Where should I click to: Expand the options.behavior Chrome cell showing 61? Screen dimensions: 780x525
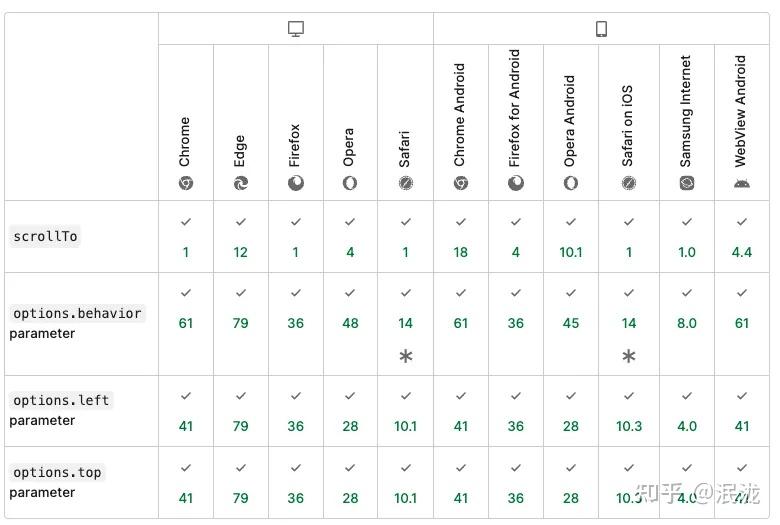185,323
